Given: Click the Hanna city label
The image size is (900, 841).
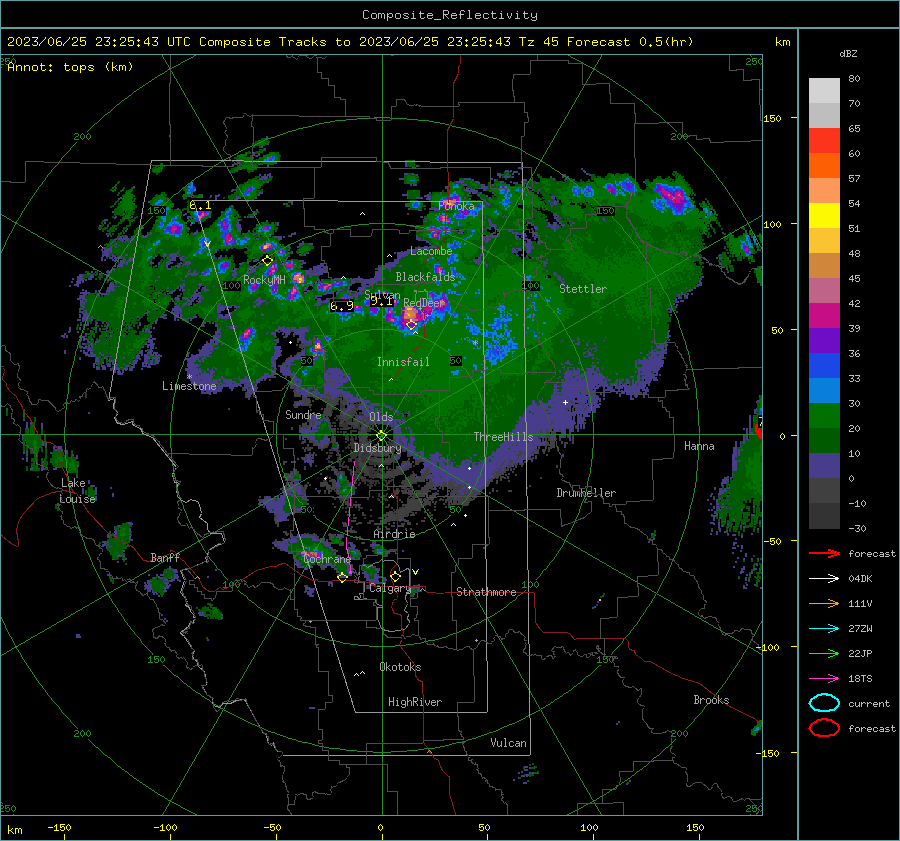Looking at the screenshot, I should [699, 446].
